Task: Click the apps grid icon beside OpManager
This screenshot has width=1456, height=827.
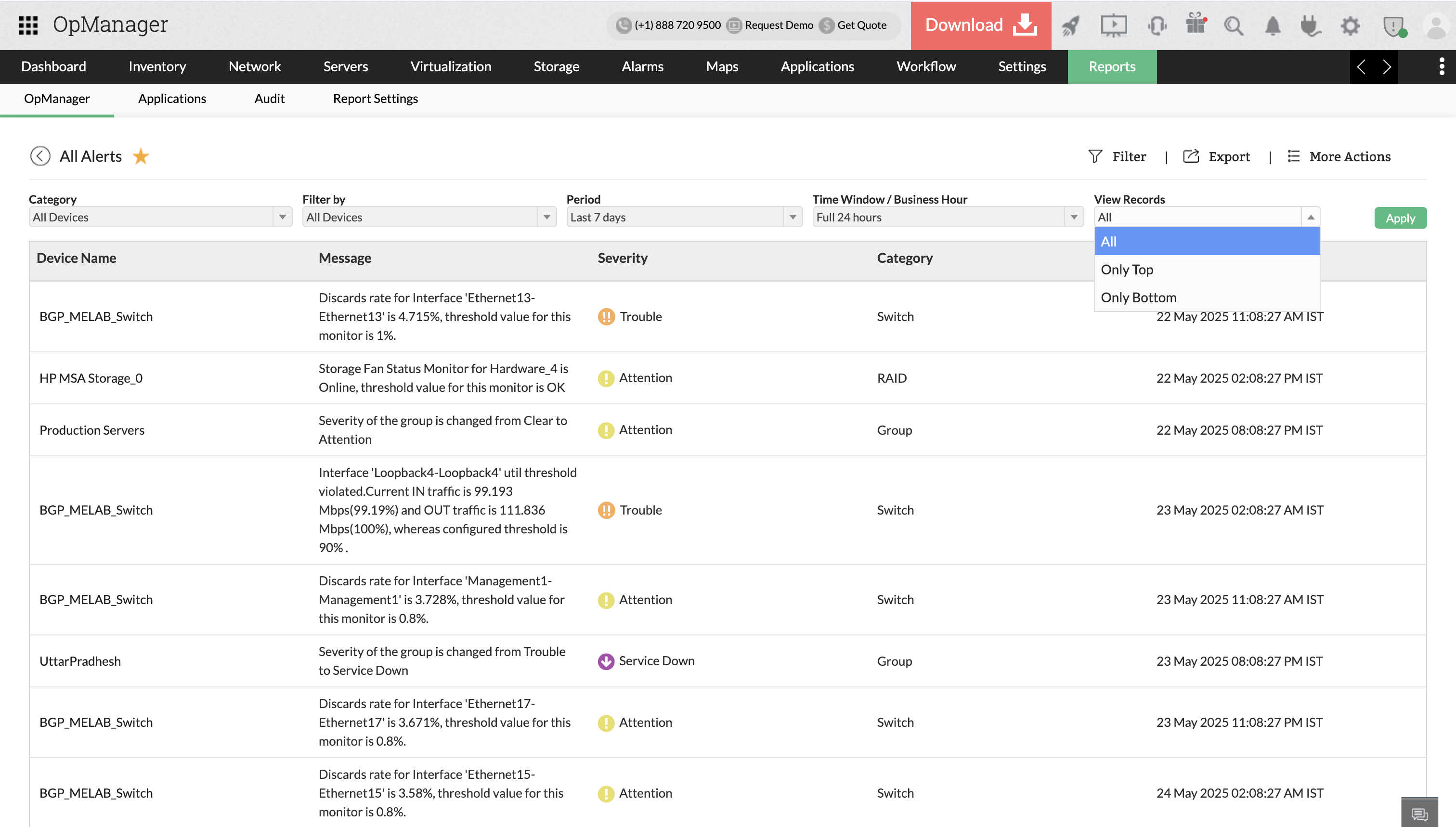Action: point(28,25)
